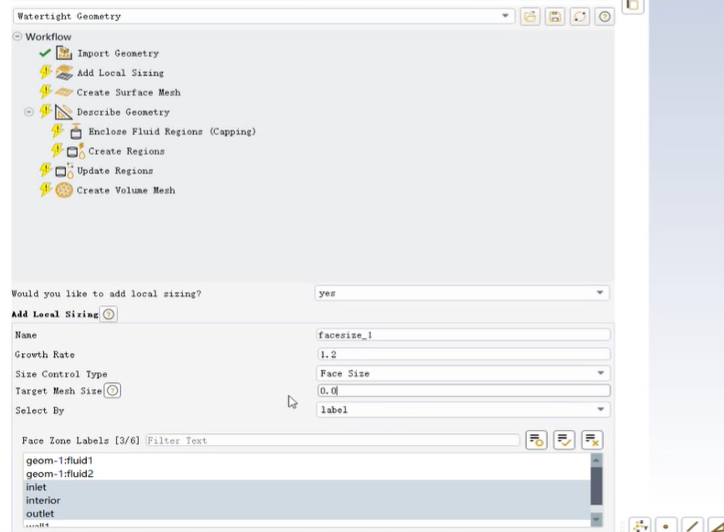The image size is (724, 532).
Task: Click the face zone list scrollbar down arrow
Action: (x=597, y=520)
